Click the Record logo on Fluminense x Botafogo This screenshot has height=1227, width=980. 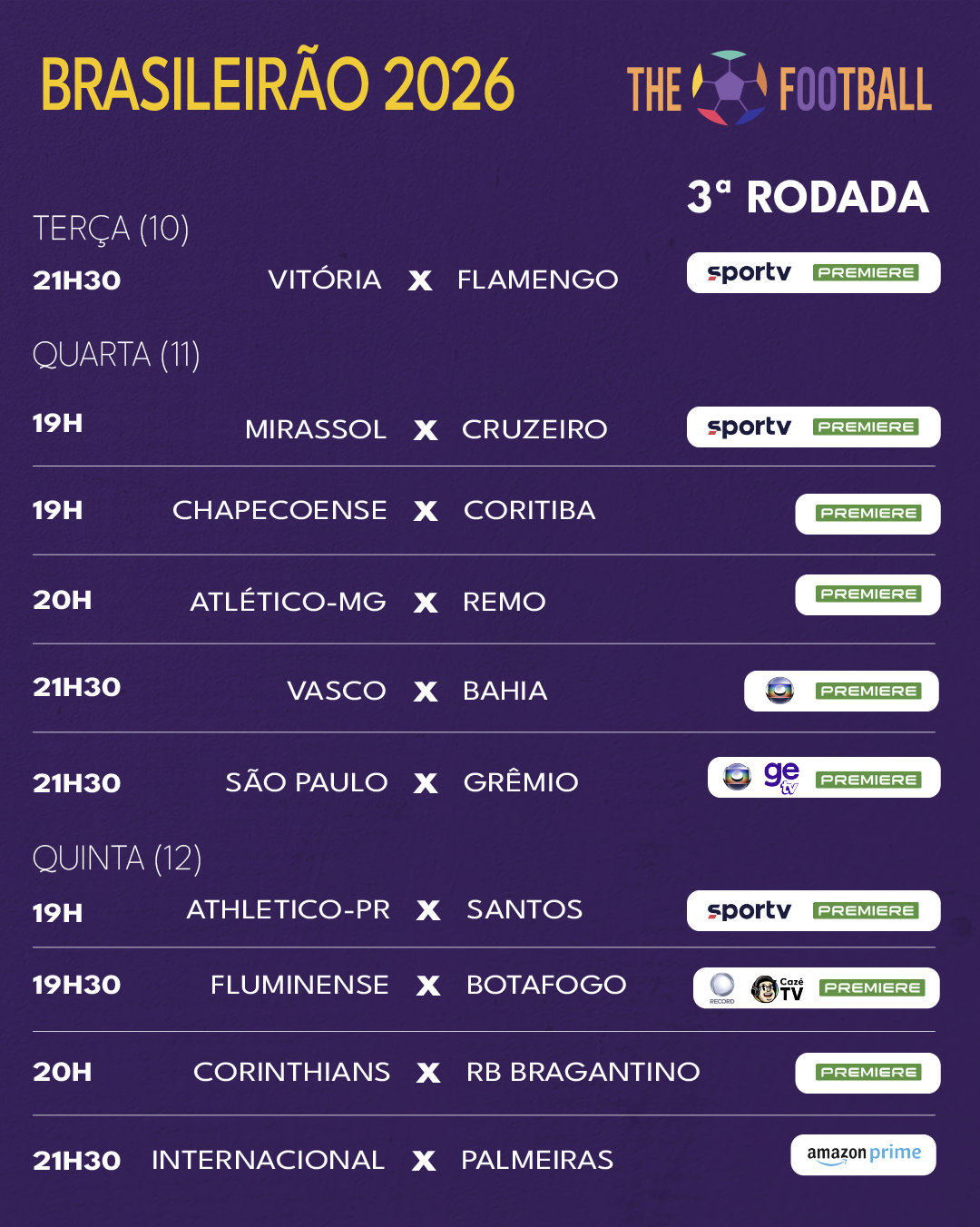click(722, 987)
